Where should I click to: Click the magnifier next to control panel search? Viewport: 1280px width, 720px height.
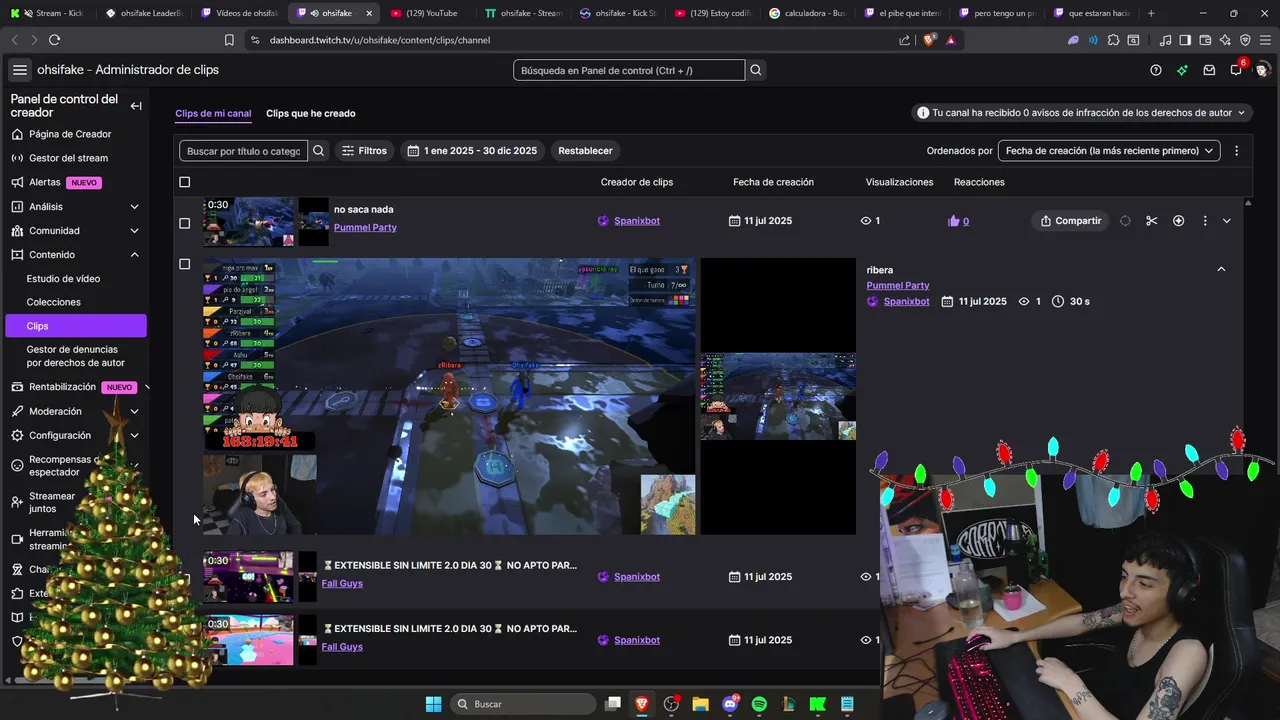pyautogui.click(x=756, y=70)
